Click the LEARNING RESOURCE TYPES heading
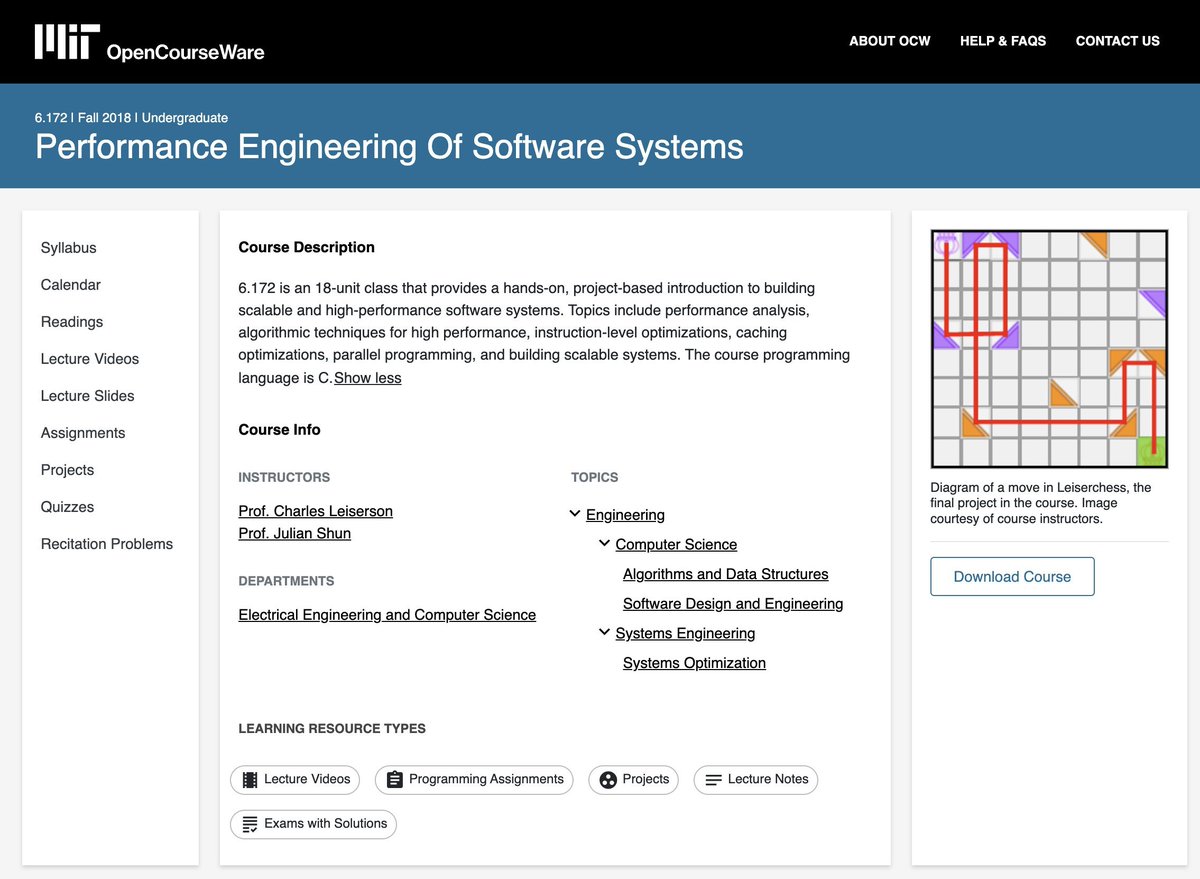This screenshot has width=1200, height=879. click(332, 729)
